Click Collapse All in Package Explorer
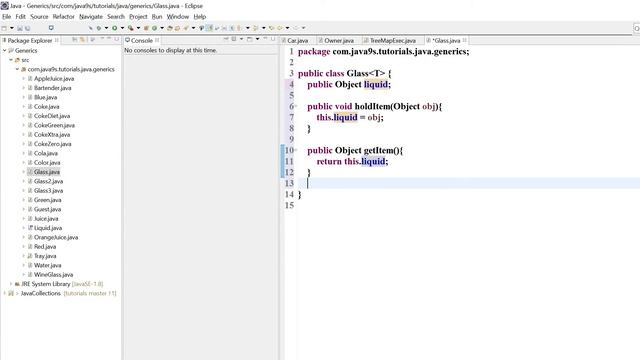The height and width of the screenshot is (360, 640). [x=75, y=40]
